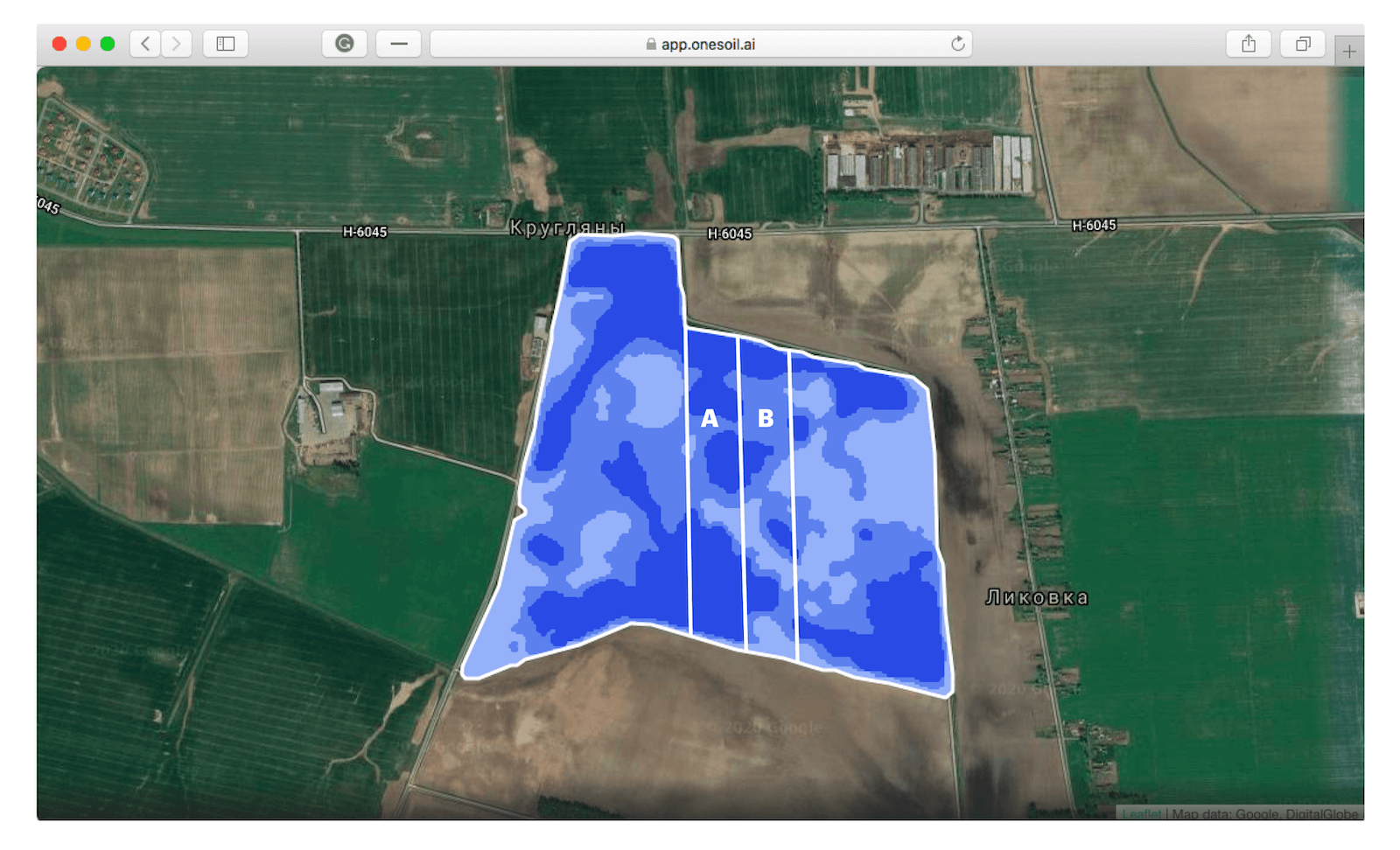Open tab overview with the overlapping squares icon

(x=1303, y=43)
